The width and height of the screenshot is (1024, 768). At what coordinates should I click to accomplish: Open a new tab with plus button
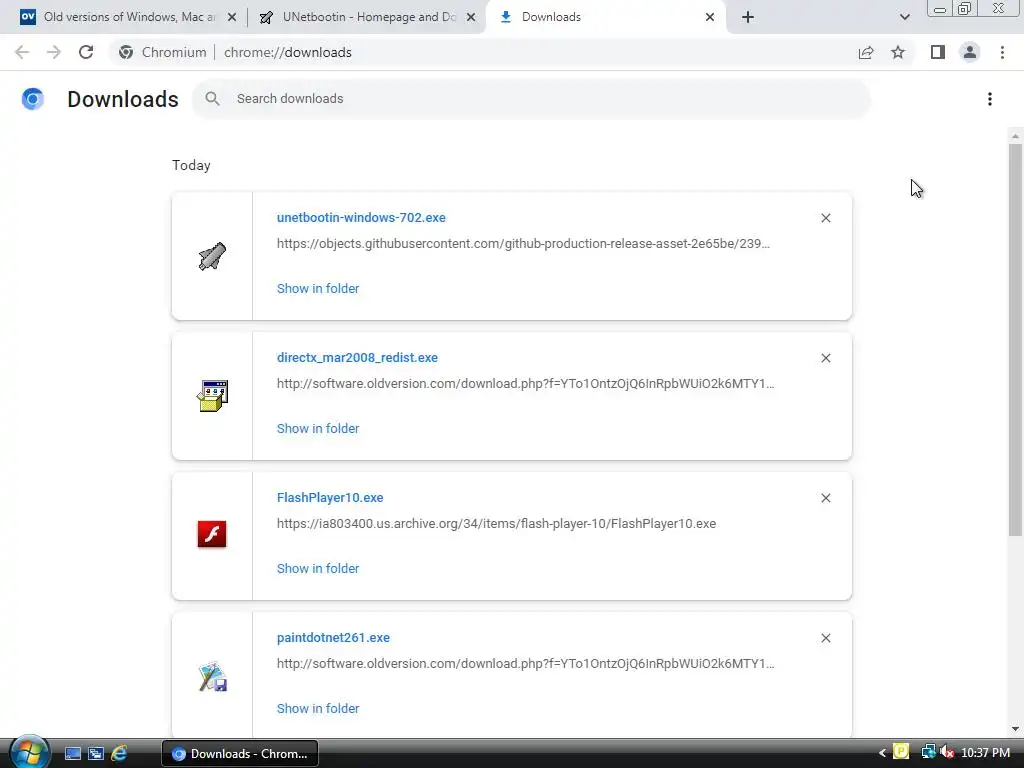(748, 18)
